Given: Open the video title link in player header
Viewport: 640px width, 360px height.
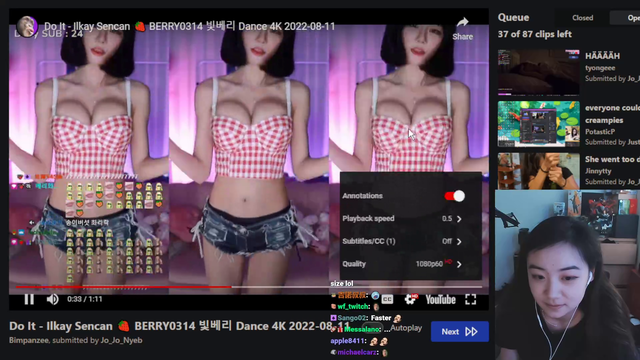Looking at the screenshot, I should pyautogui.click(x=189, y=27).
